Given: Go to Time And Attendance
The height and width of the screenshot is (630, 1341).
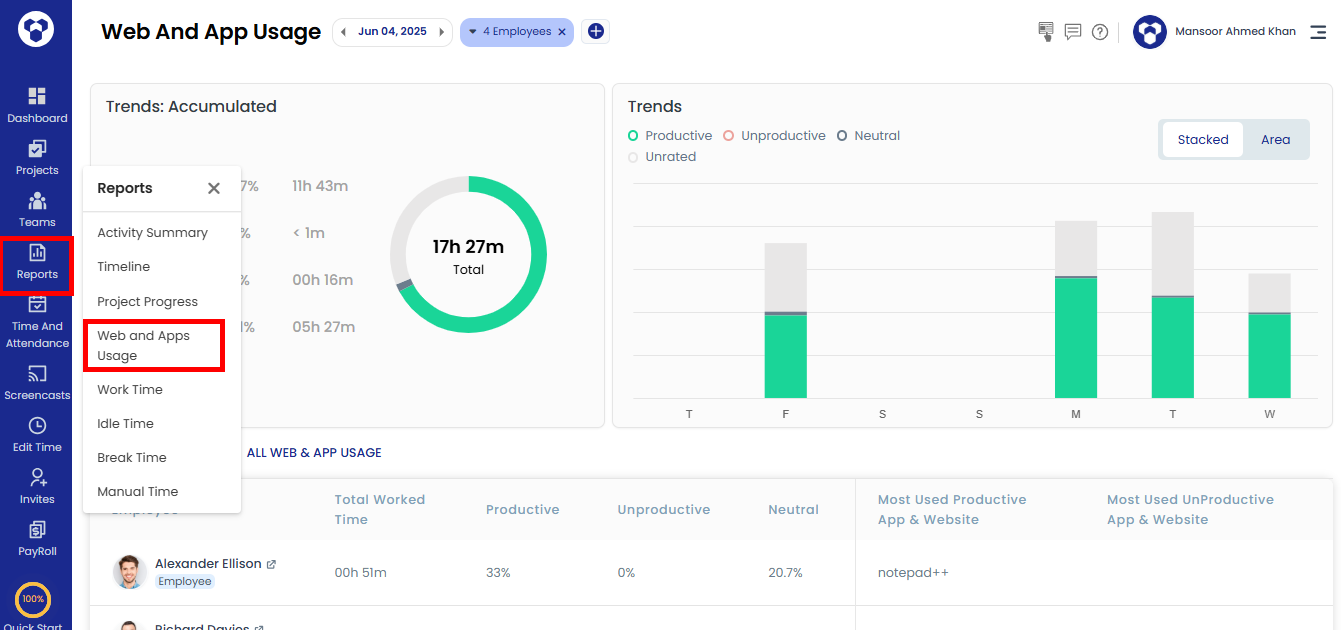Looking at the screenshot, I should [x=37, y=322].
